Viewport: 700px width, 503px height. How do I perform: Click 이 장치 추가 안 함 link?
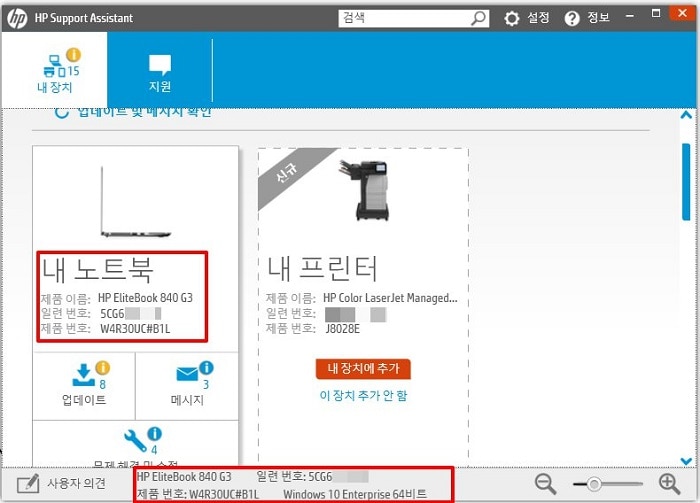click(x=363, y=395)
